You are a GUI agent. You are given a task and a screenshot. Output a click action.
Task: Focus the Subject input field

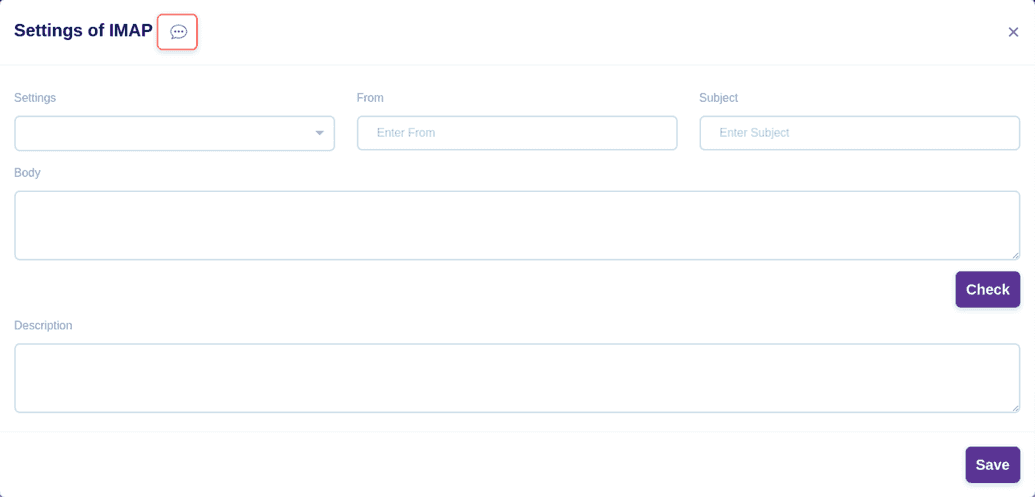tap(859, 133)
